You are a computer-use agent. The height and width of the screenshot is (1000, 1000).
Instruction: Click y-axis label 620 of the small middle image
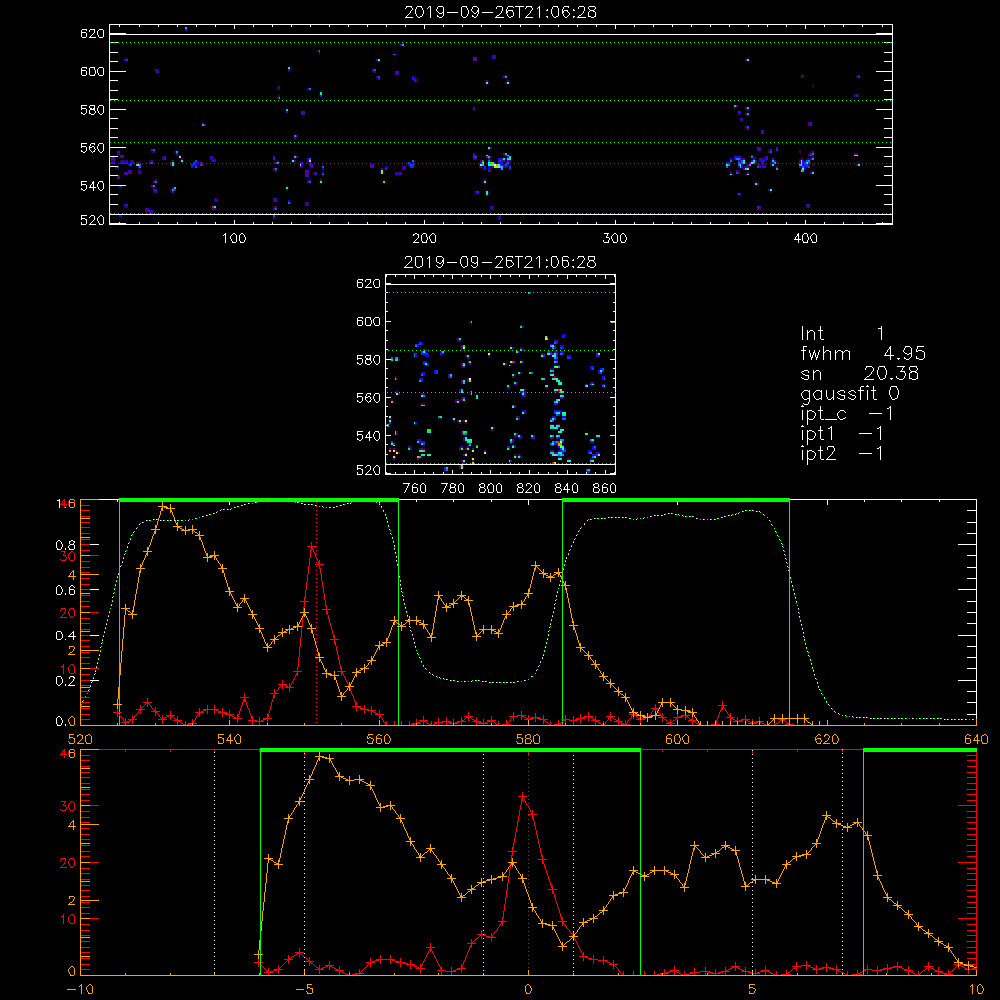(368, 284)
